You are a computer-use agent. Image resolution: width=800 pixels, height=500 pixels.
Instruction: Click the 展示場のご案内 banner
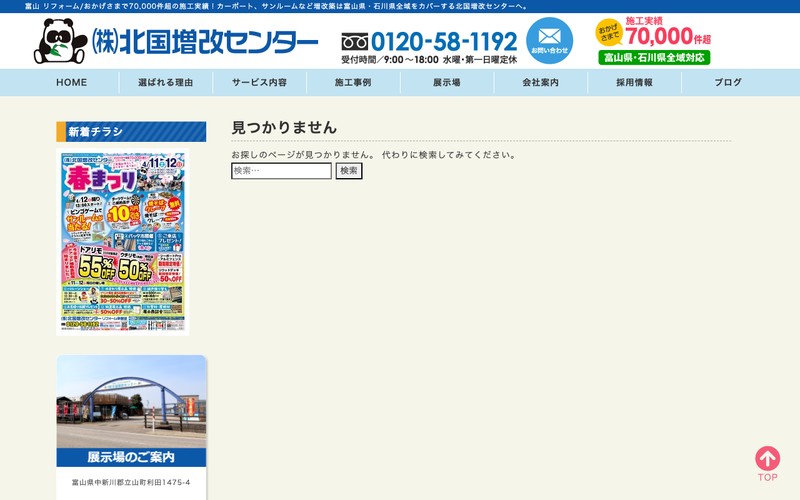(131, 457)
